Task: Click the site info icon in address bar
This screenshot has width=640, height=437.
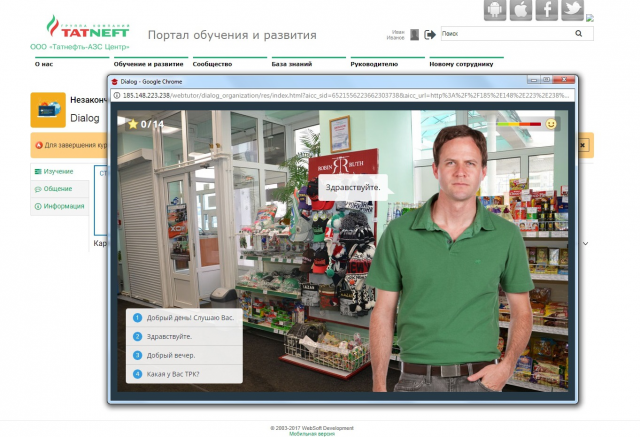Action: point(116,95)
